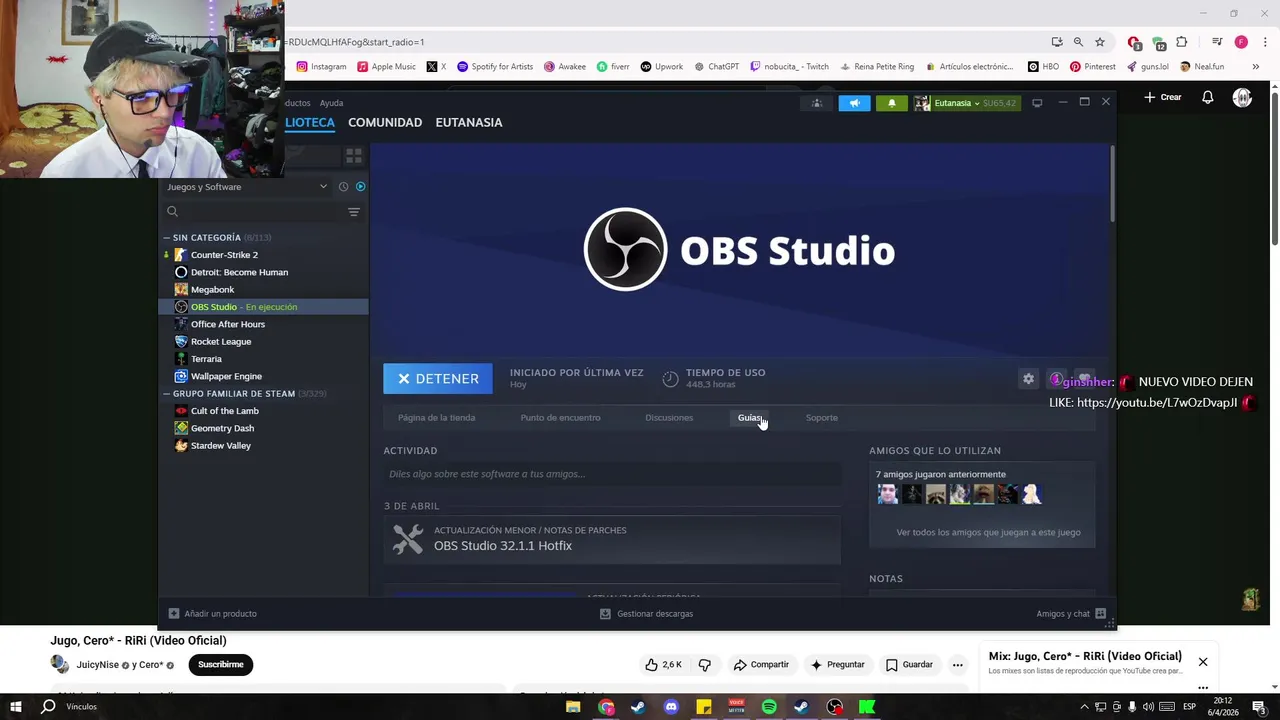Switch library to grid view icon
Viewport: 1280px width, 720px height.
click(353, 156)
